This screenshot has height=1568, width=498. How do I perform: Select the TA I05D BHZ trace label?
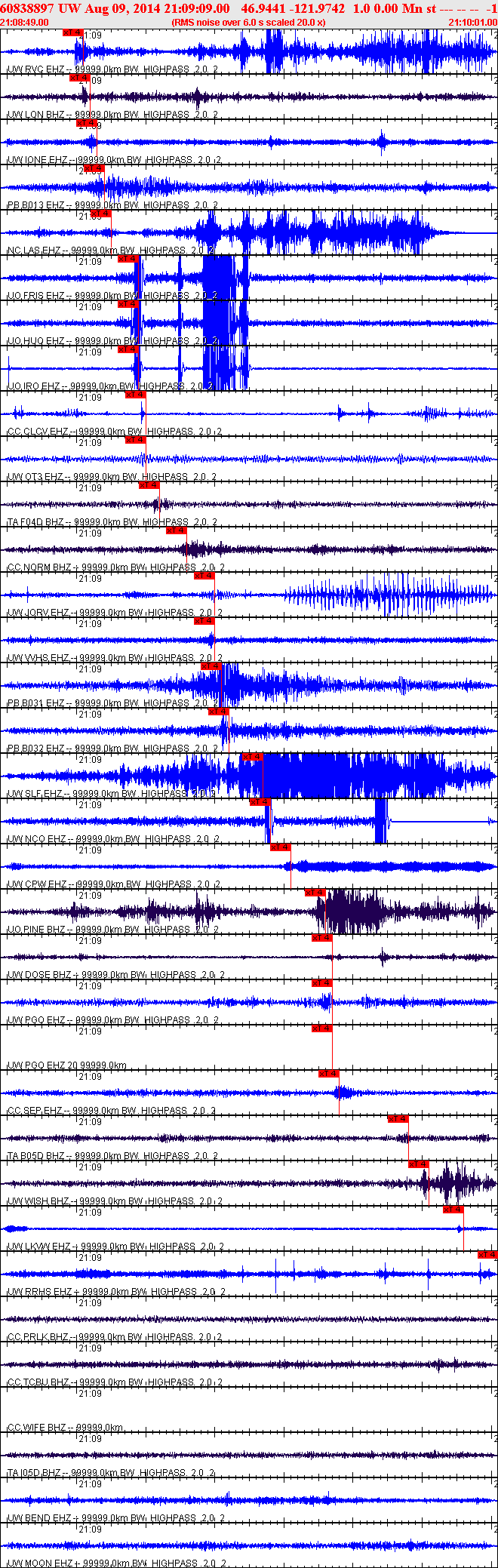111,1473
